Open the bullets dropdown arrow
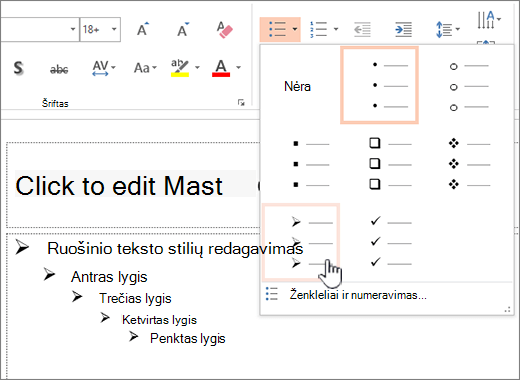 click(295, 29)
